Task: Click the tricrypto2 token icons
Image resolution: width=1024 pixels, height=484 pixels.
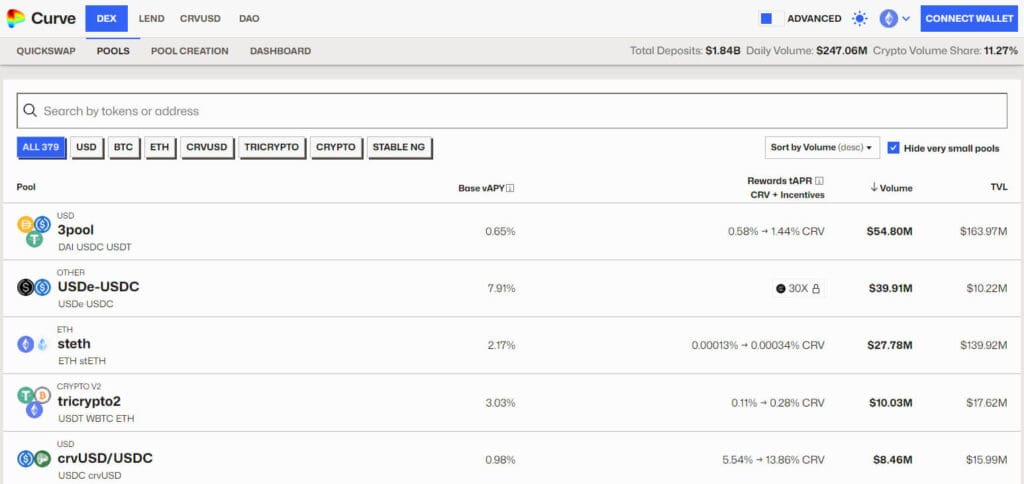Action: point(34,402)
